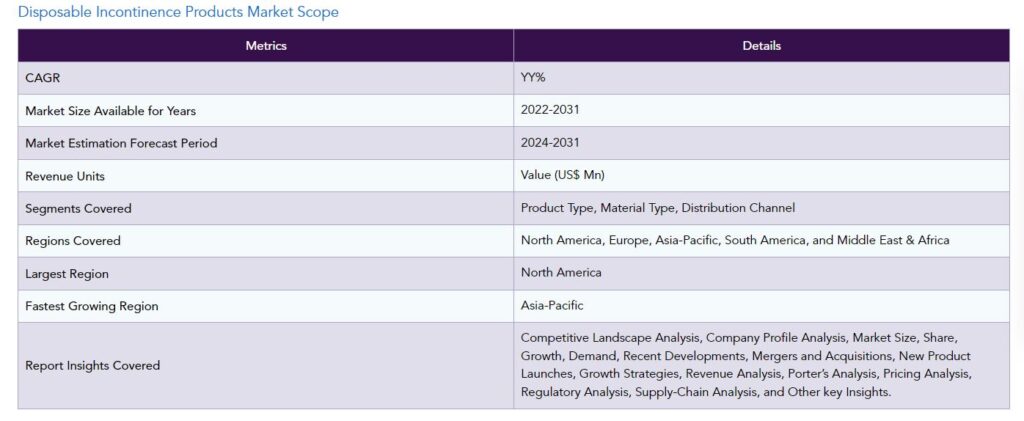
Task: Click the North America value under Largest Region
Action: click(x=561, y=273)
